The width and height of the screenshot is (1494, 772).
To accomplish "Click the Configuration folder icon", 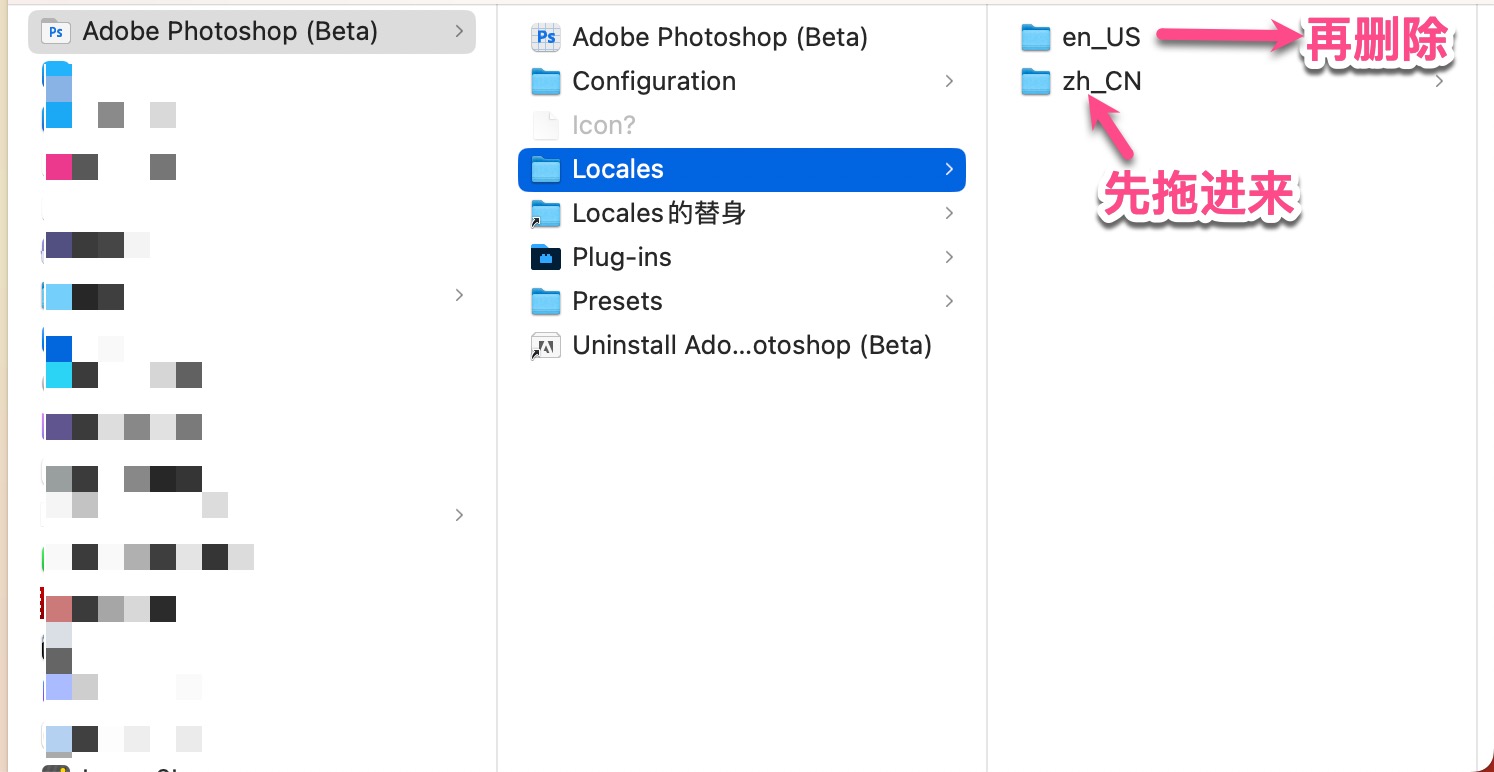I will click(545, 82).
